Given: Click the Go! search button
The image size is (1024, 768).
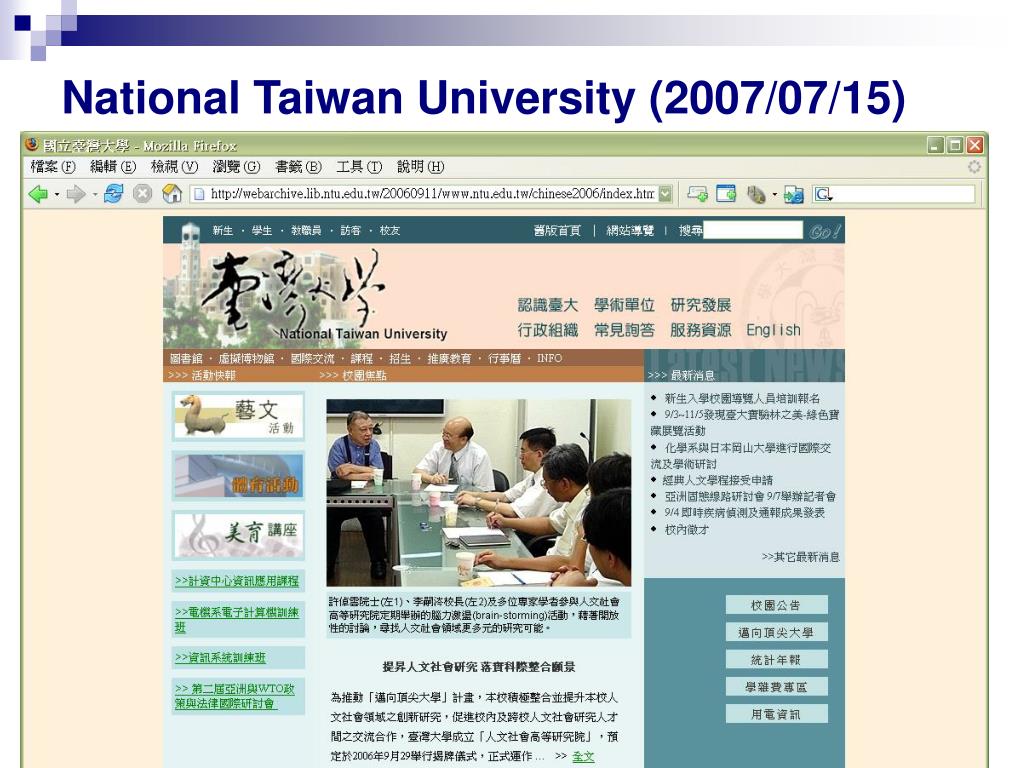Looking at the screenshot, I should pos(824,231).
